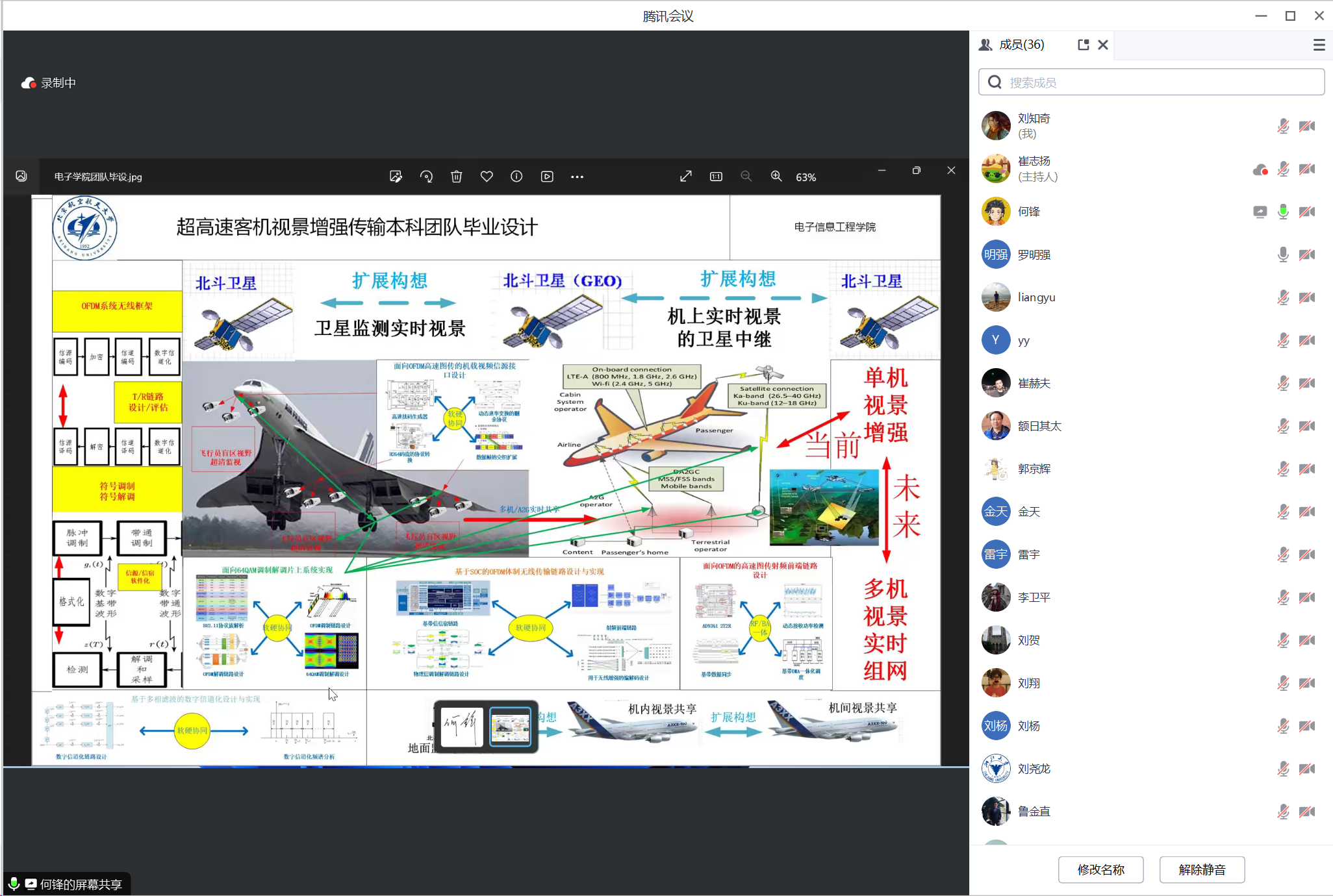Switch to fullscreen view of the photo
This screenshot has width=1333, height=896.
pyautogui.click(x=685, y=176)
